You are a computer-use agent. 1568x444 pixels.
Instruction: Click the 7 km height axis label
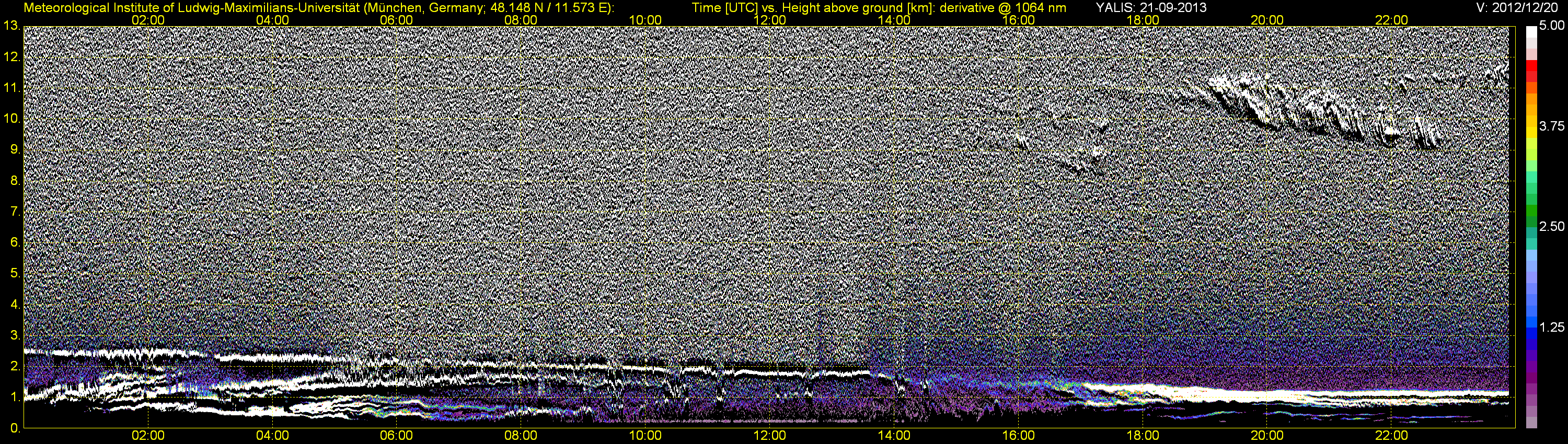[15, 212]
